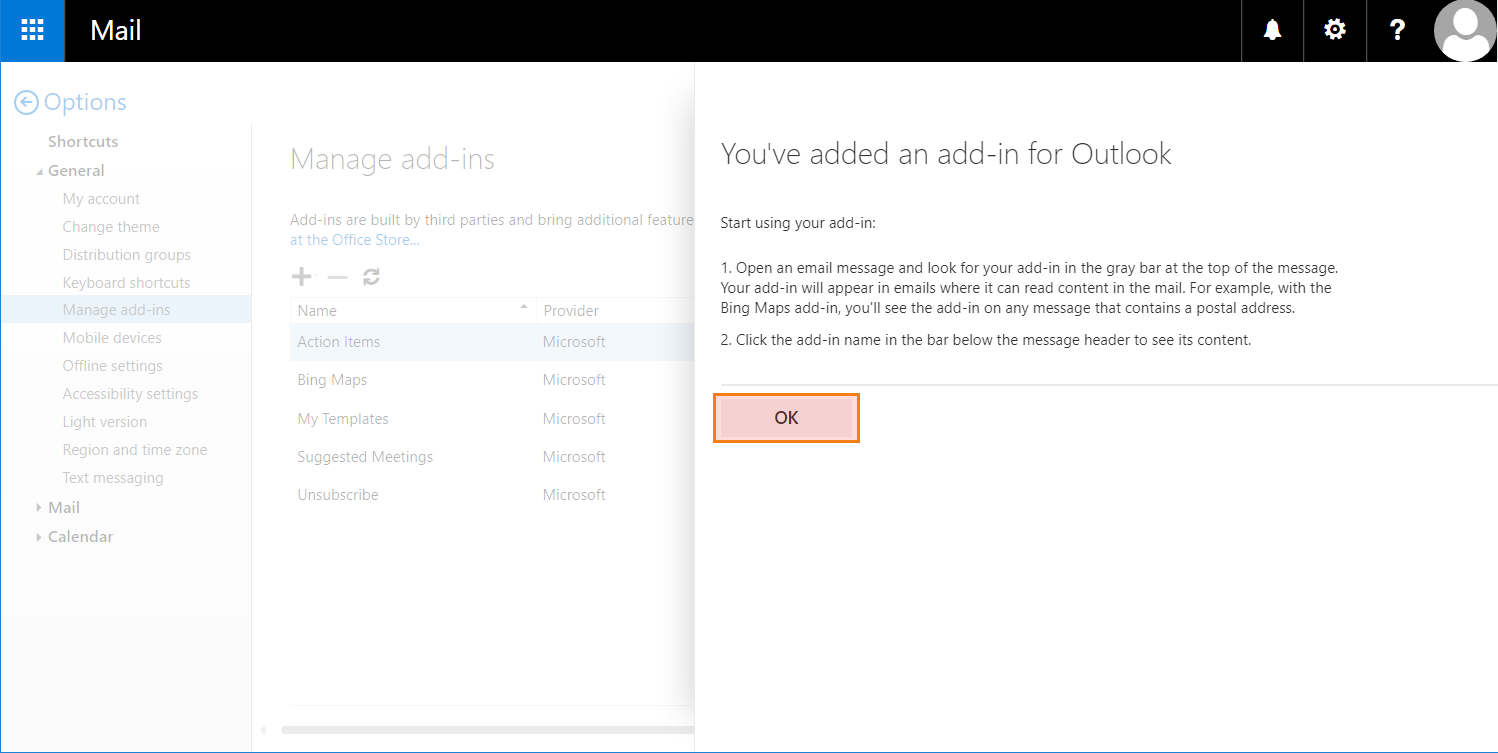The height and width of the screenshot is (753, 1498).
Task: Select Manage add-ins in sidebar
Action: point(116,310)
